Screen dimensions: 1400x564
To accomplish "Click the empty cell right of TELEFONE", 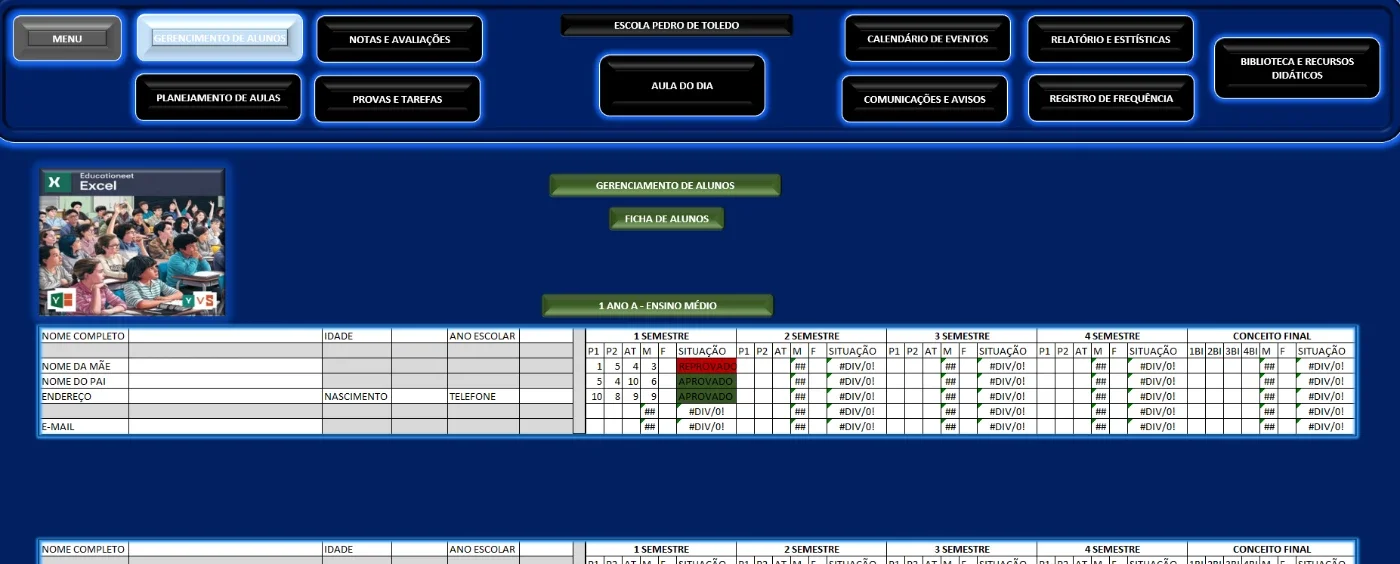I will pos(545,396).
